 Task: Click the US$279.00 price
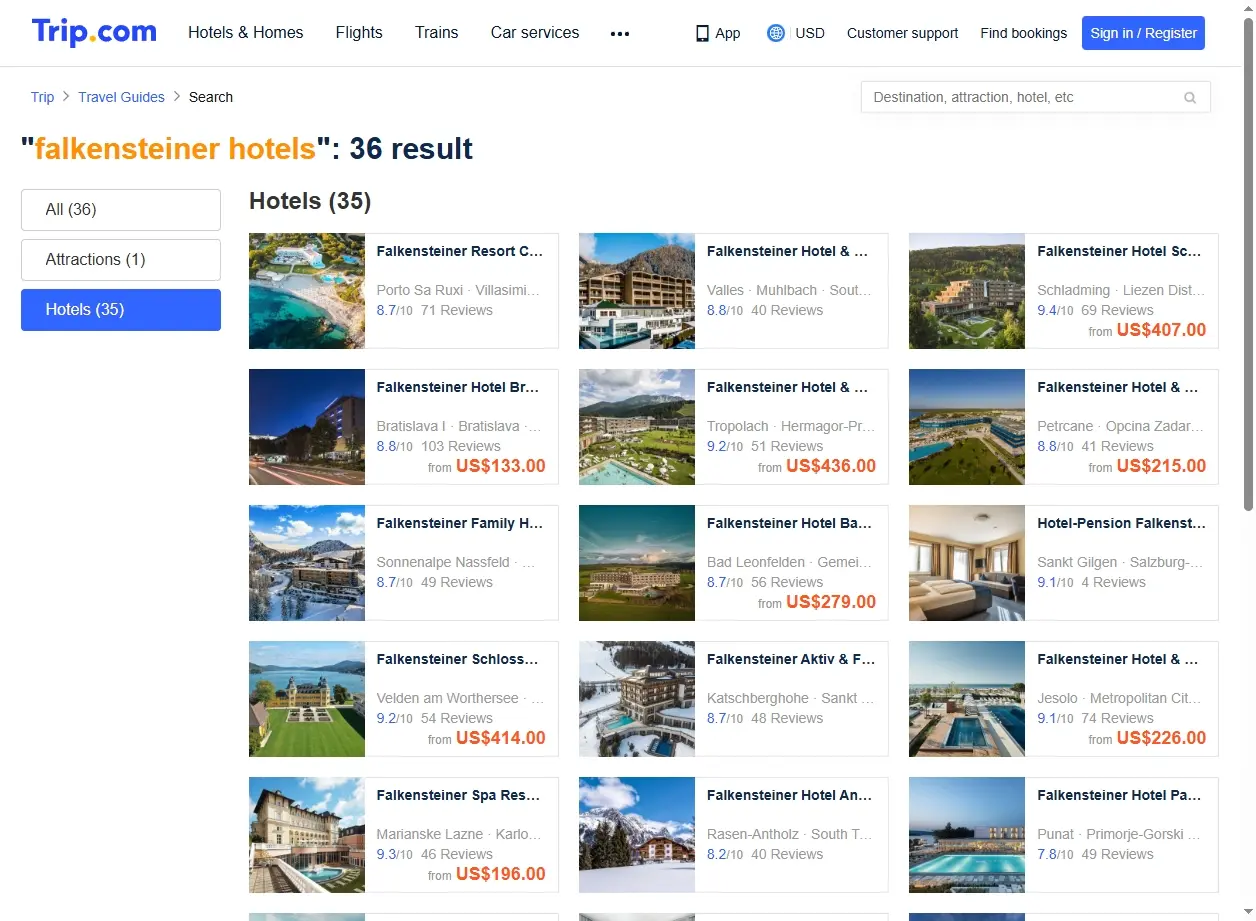coord(831,602)
